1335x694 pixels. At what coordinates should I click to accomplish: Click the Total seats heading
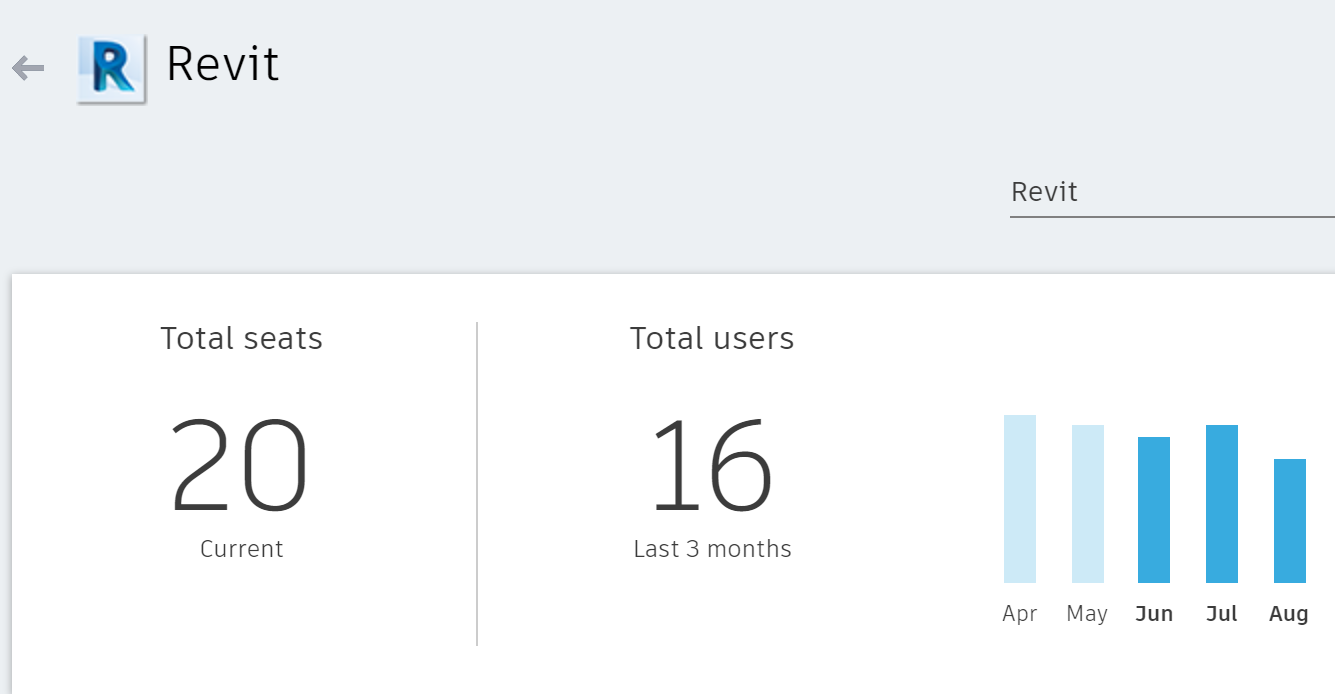click(x=242, y=339)
